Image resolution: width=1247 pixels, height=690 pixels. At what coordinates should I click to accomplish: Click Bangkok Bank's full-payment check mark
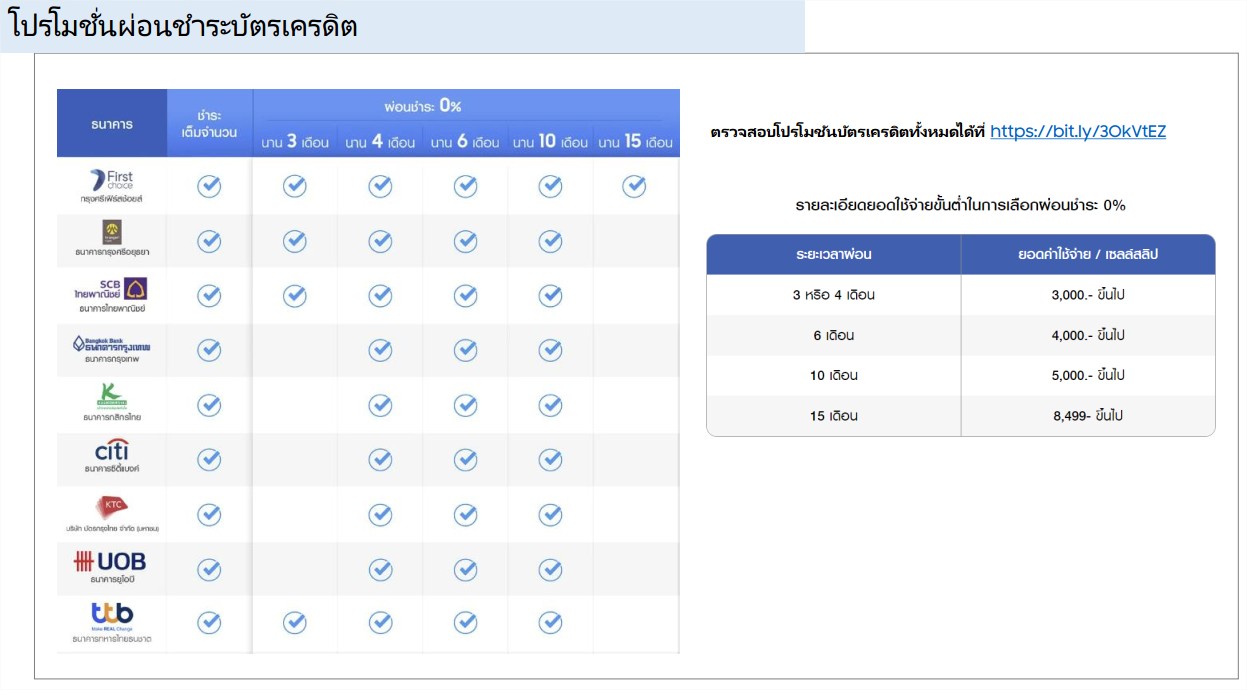click(x=209, y=350)
